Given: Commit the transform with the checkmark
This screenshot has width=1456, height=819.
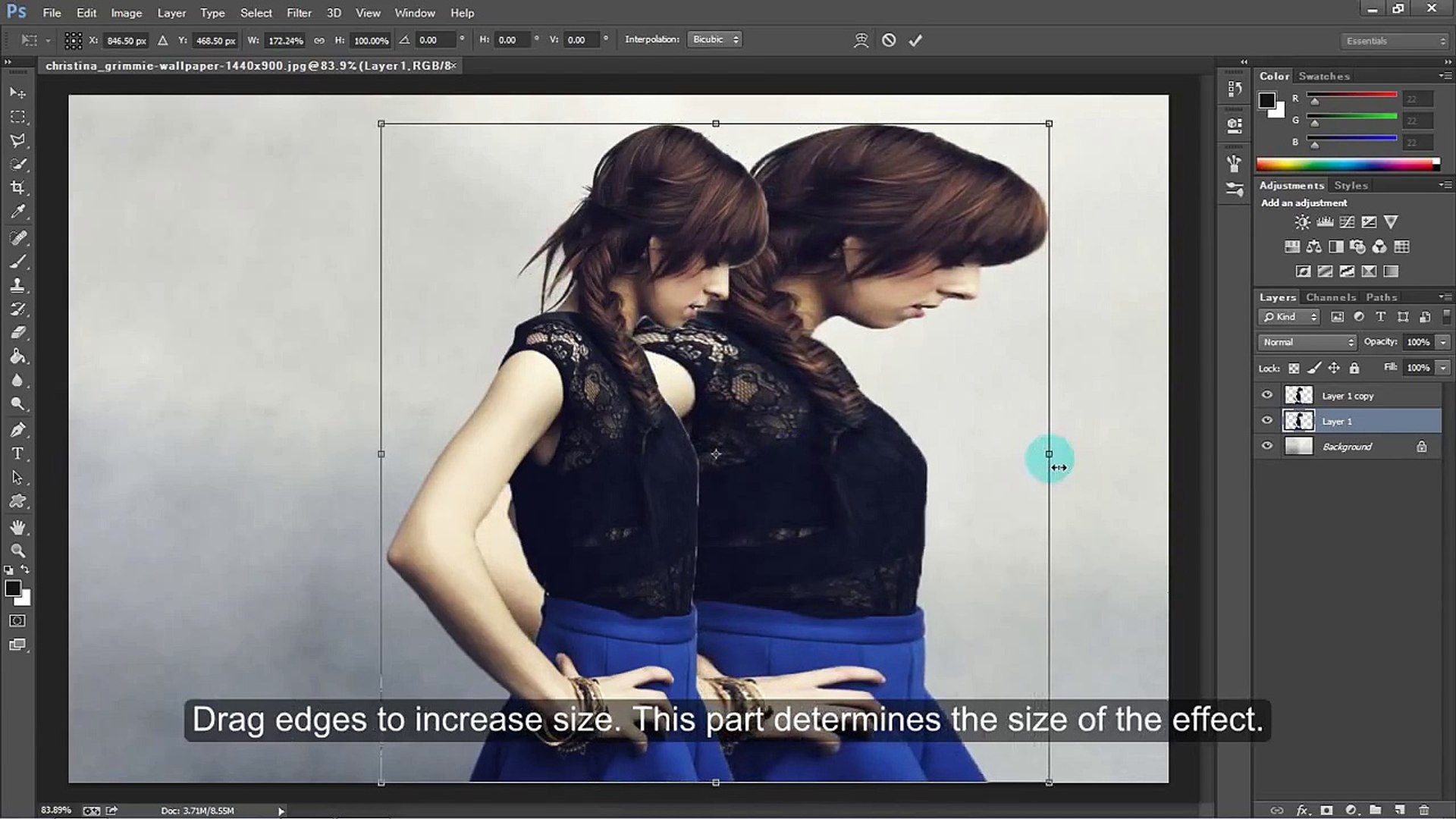Looking at the screenshot, I should click(915, 40).
